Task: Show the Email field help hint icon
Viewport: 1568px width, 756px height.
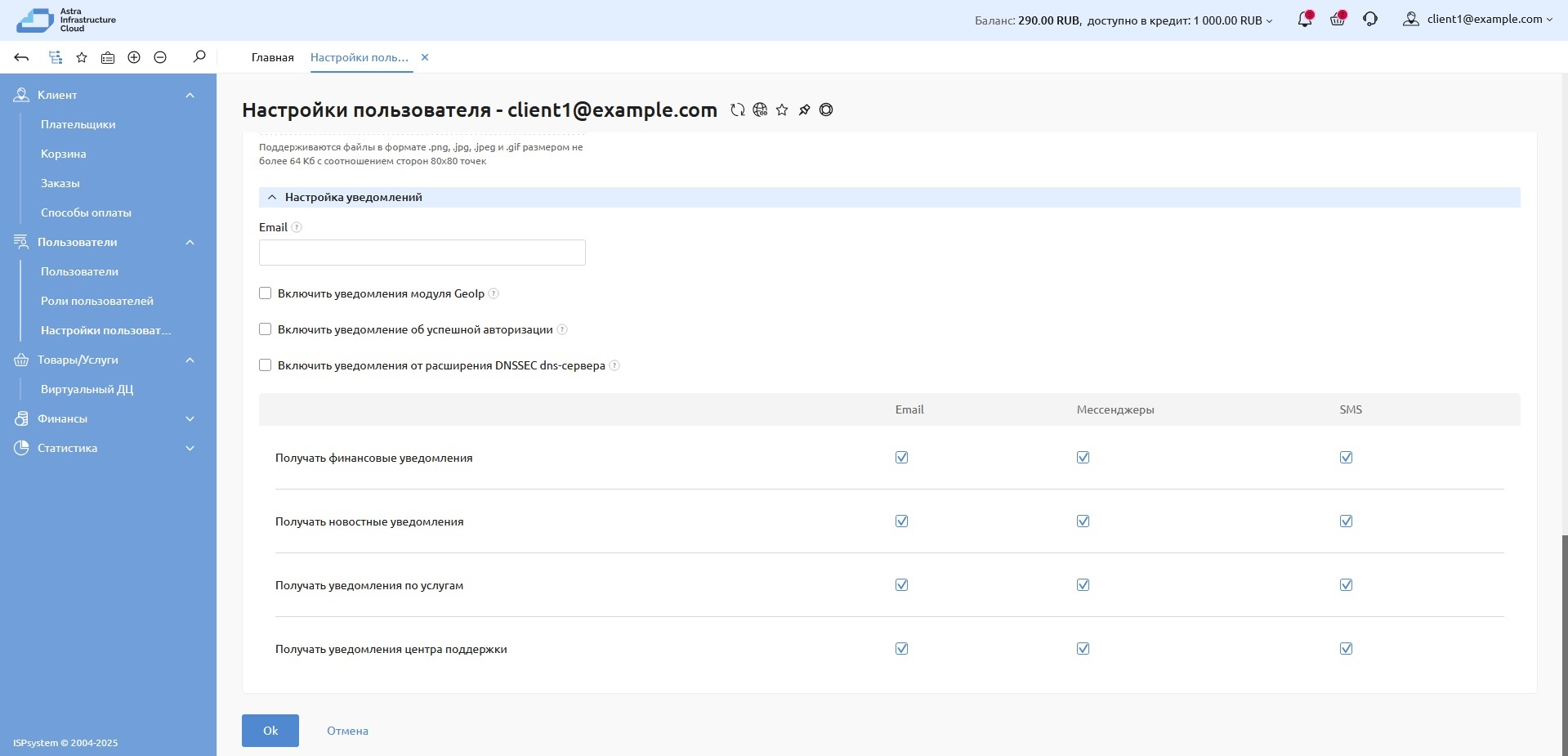Action: tap(297, 227)
